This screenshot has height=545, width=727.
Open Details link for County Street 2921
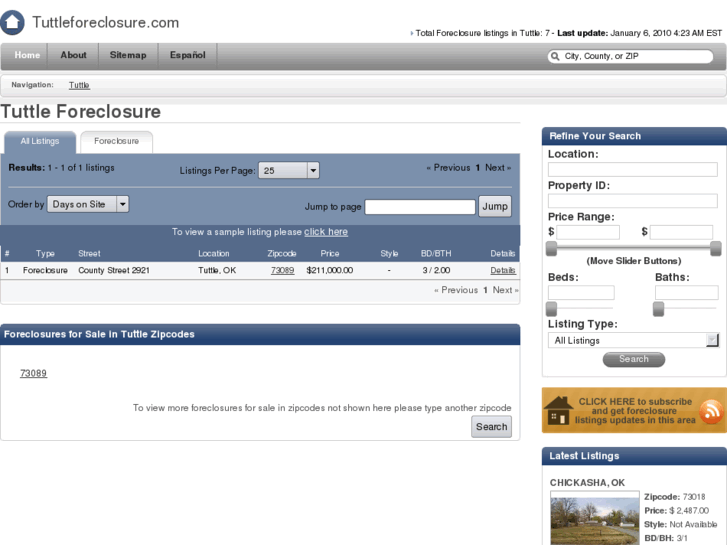click(x=503, y=270)
